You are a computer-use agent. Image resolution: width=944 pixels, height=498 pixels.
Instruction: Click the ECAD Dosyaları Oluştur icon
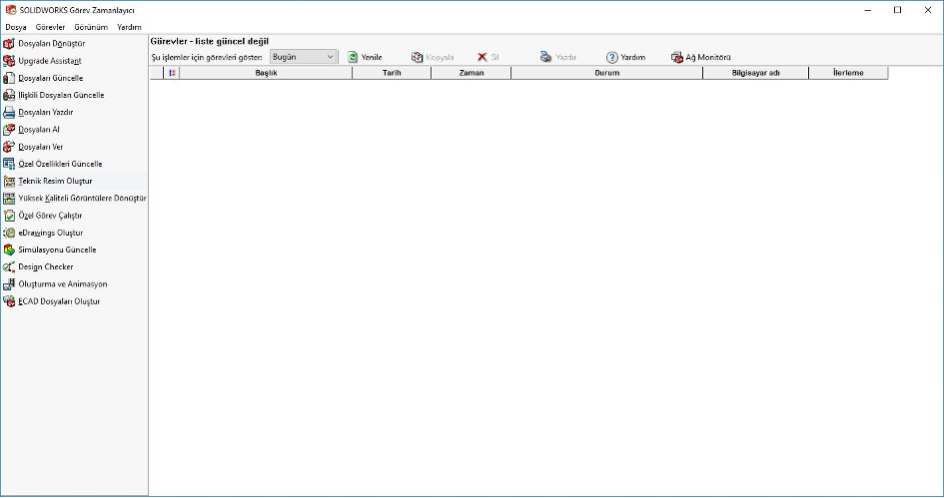pyautogui.click(x=9, y=301)
